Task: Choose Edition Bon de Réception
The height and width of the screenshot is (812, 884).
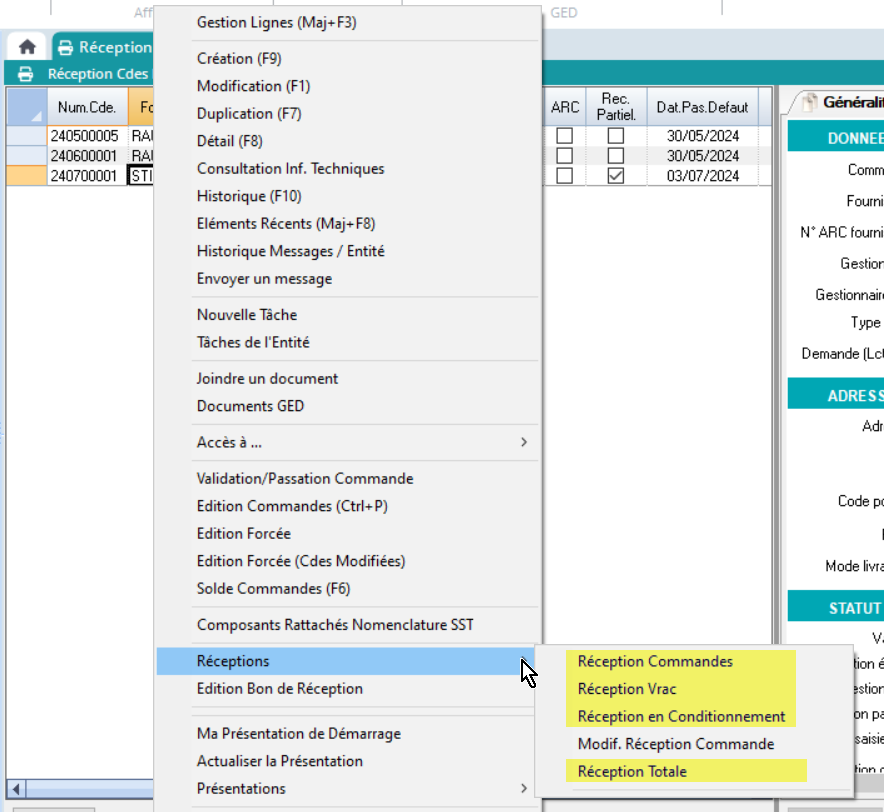Action: click(279, 688)
